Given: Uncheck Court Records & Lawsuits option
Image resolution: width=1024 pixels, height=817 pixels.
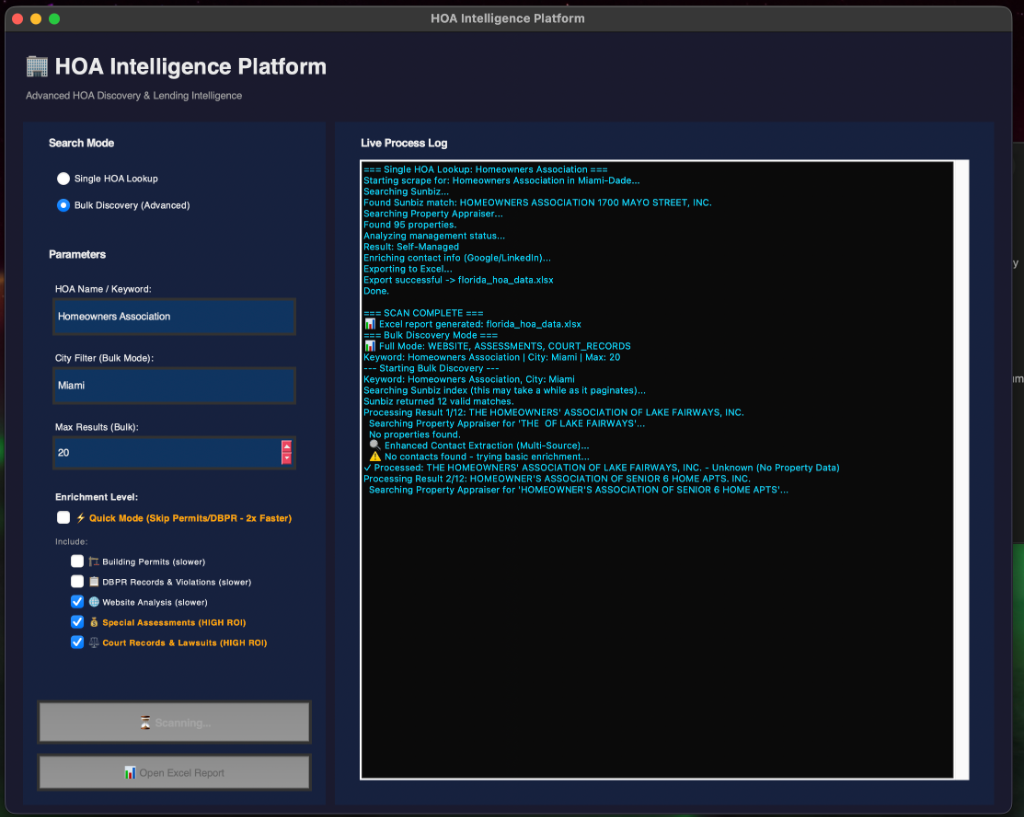Looking at the screenshot, I should click(77, 642).
